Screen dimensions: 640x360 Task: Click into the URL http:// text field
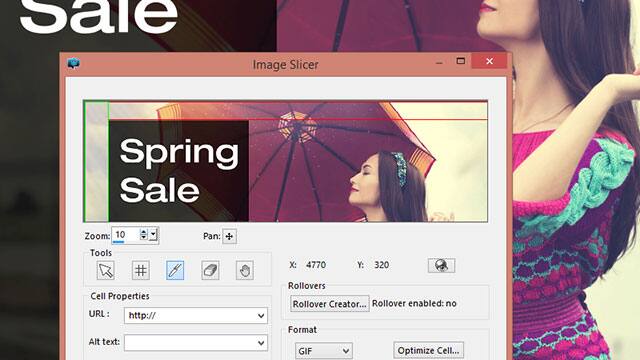click(191, 316)
